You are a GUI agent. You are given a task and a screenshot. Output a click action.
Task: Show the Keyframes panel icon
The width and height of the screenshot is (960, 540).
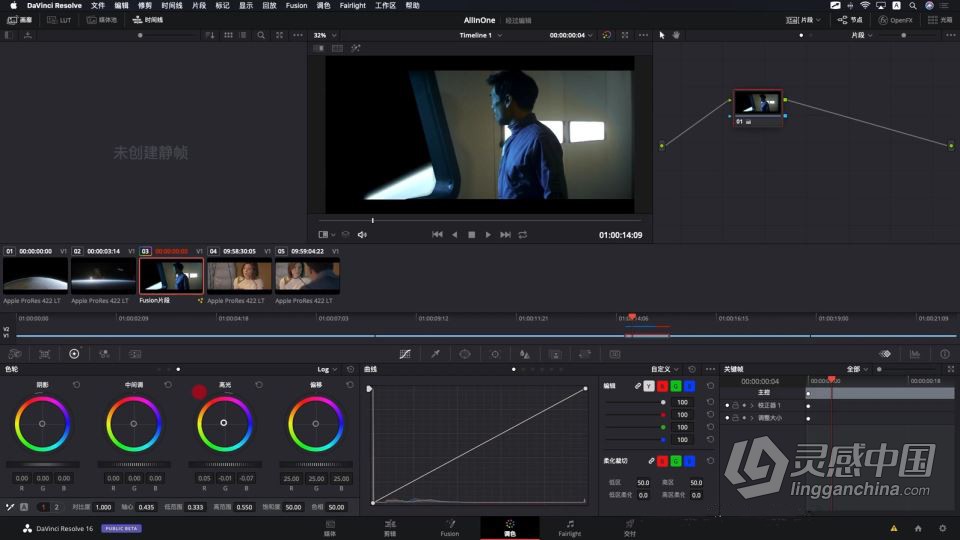885,354
